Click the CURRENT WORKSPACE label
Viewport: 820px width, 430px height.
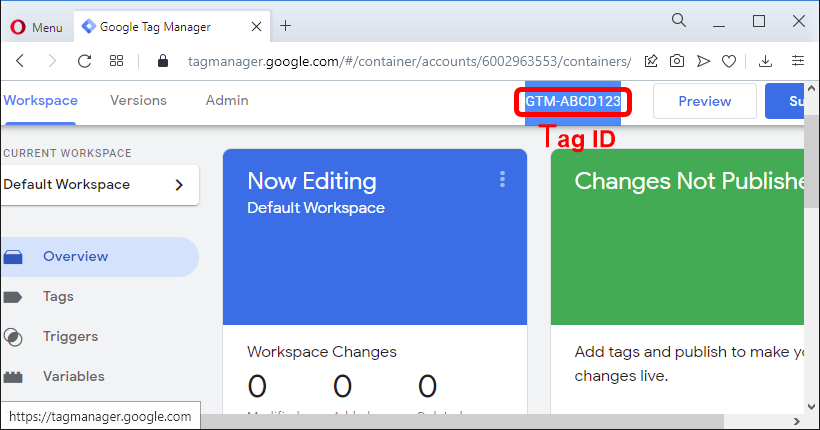tap(67, 153)
